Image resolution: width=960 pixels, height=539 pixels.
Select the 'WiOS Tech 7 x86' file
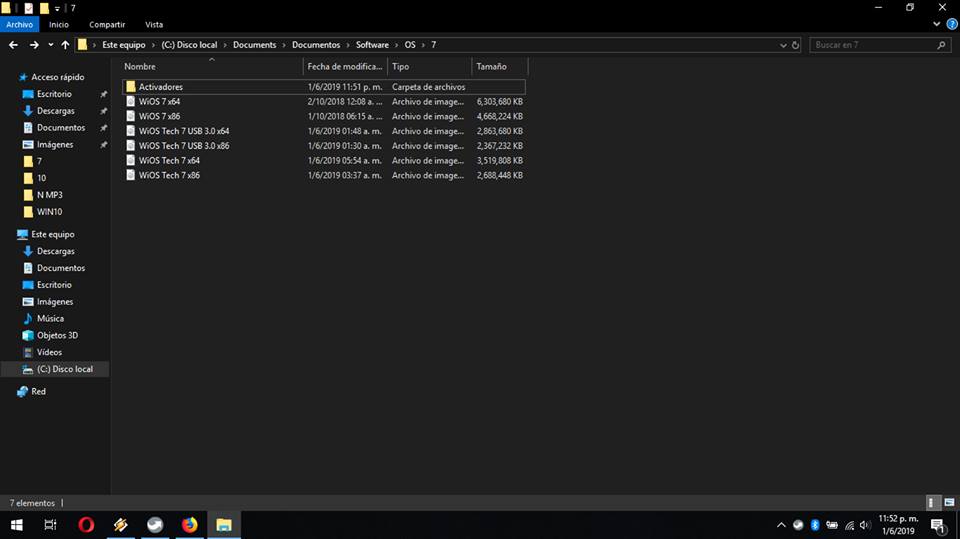(x=323, y=175)
